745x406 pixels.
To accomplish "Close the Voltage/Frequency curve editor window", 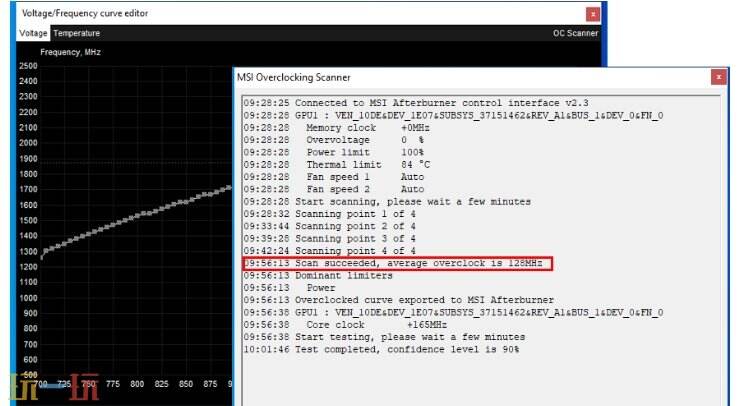I will 593,14.
